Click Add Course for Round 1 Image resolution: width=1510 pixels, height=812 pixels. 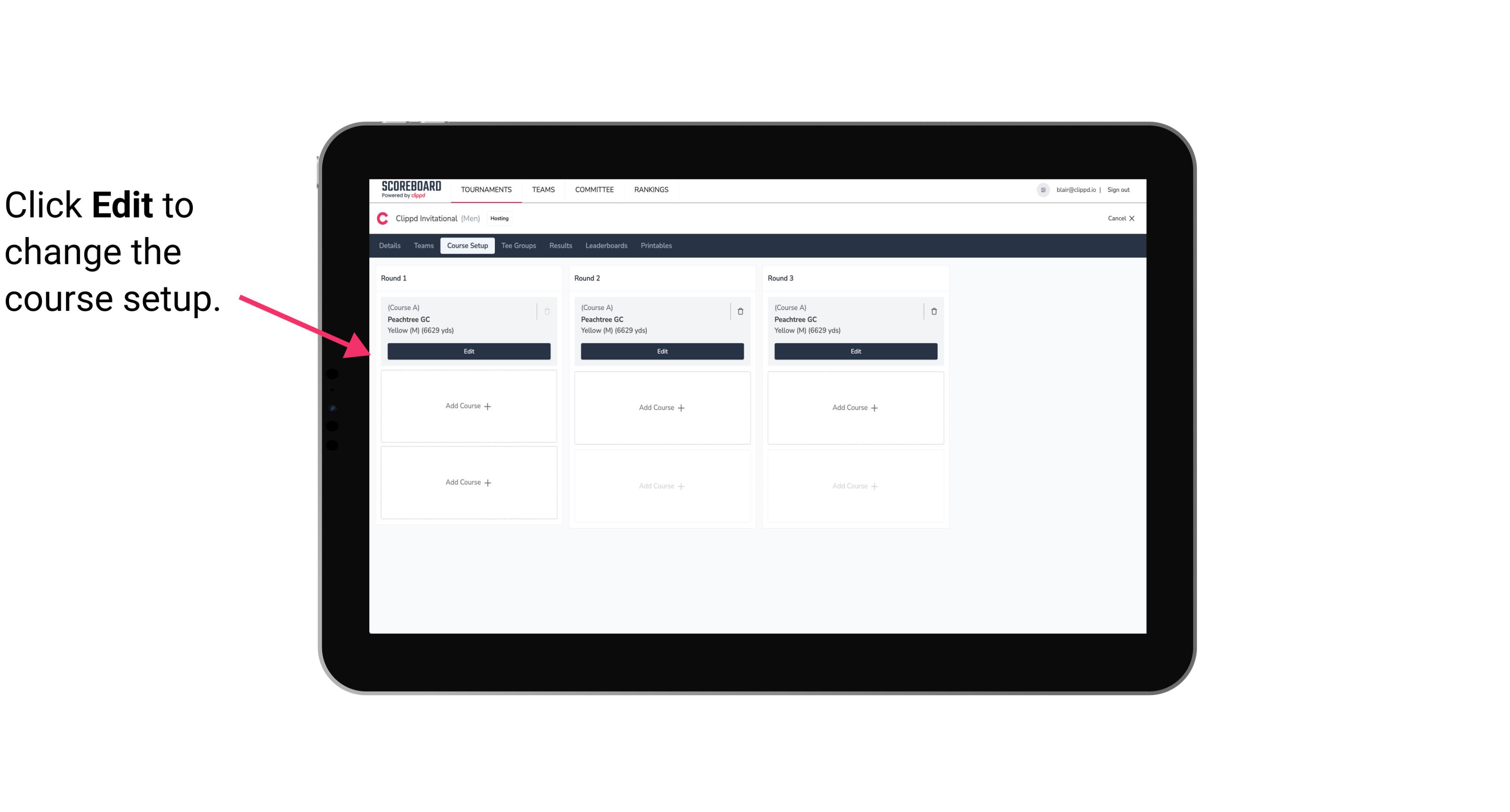[468, 406]
